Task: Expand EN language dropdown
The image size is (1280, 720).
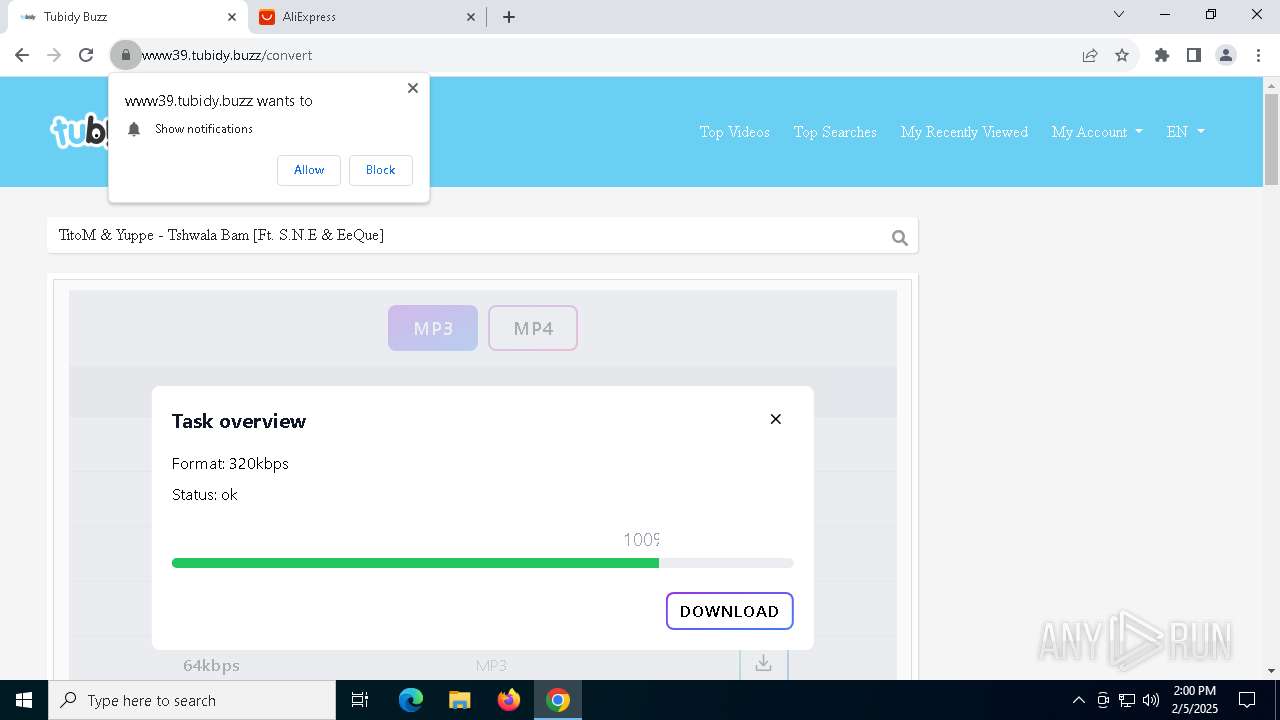Action: 1186,132
